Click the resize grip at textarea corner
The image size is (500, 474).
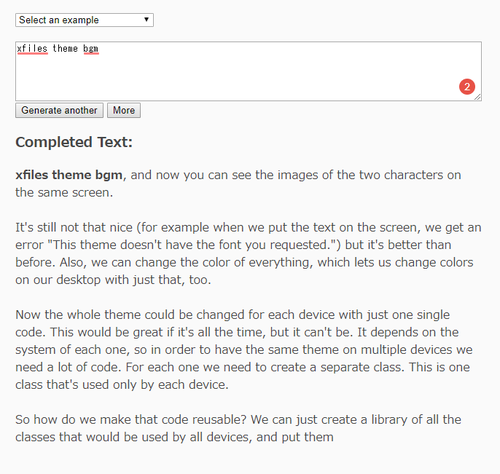478,97
